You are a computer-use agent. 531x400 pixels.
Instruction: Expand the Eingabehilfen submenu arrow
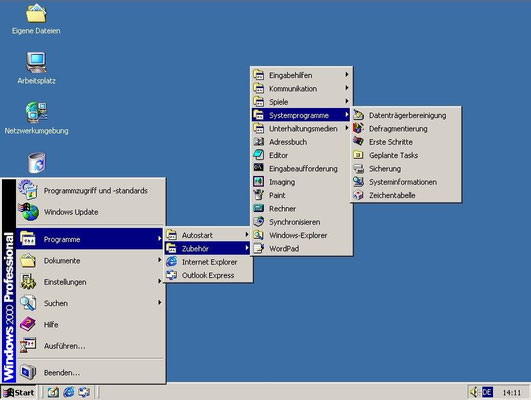point(347,74)
